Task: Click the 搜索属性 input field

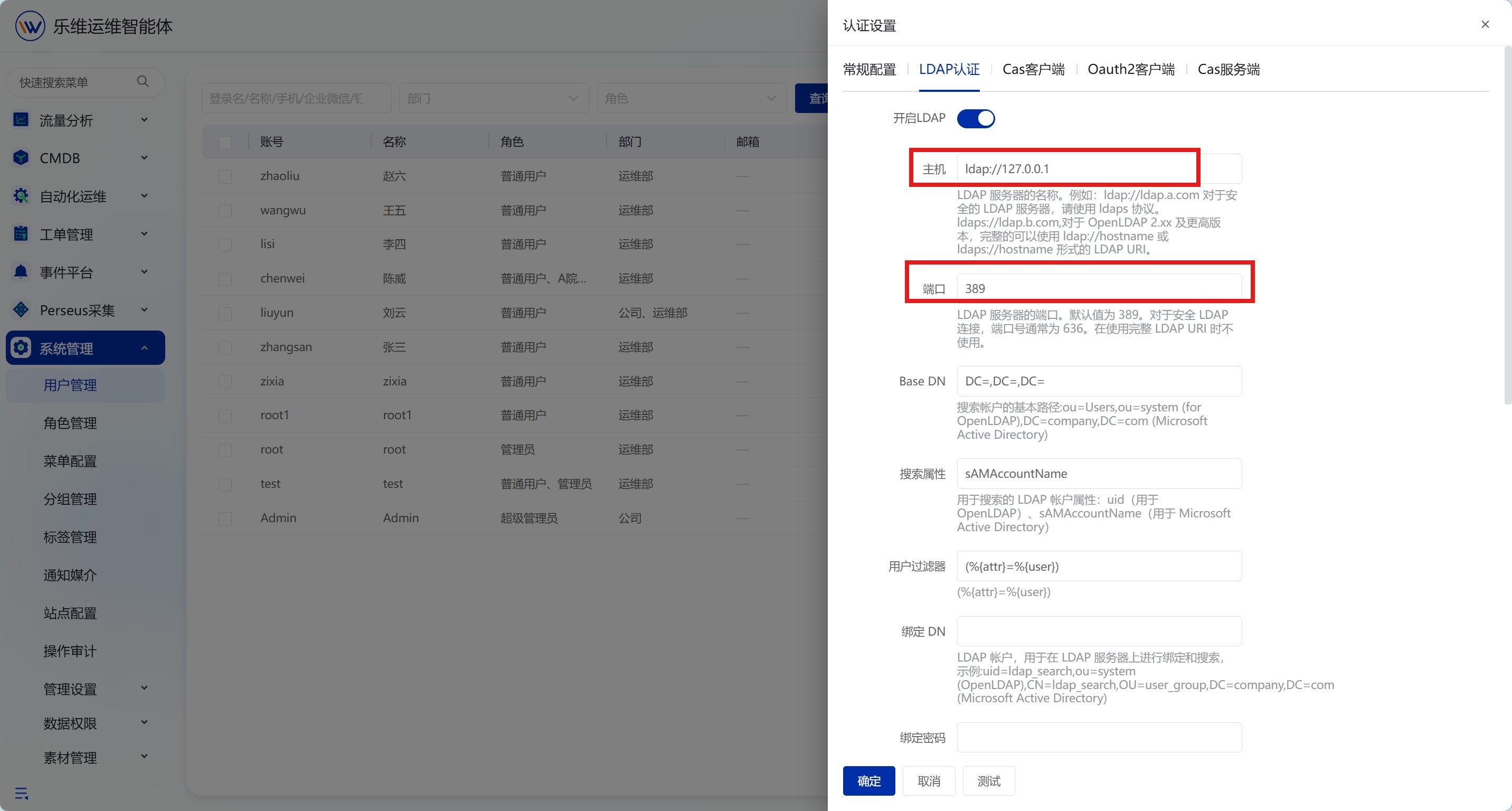Action: tap(1099, 474)
